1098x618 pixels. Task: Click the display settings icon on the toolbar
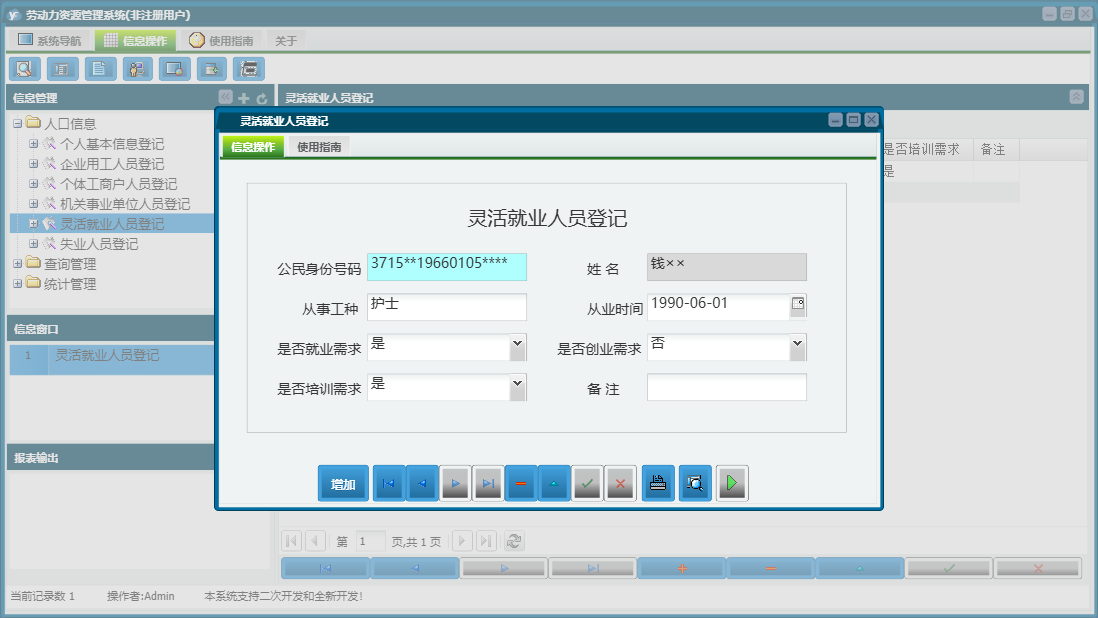click(174, 69)
